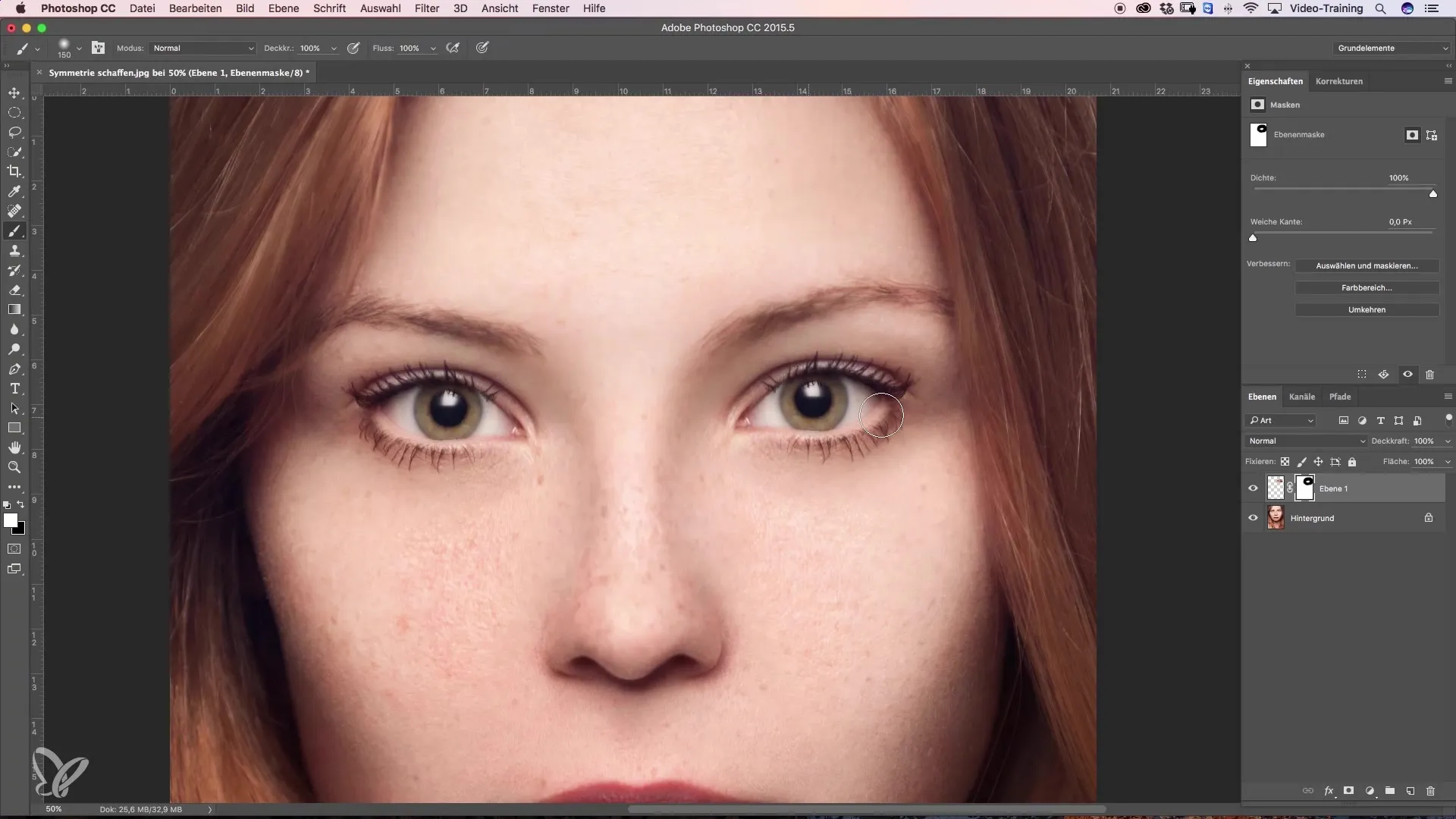Hide the Ebene 1 layer
Screen dimensions: 1456x819
click(x=1253, y=488)
